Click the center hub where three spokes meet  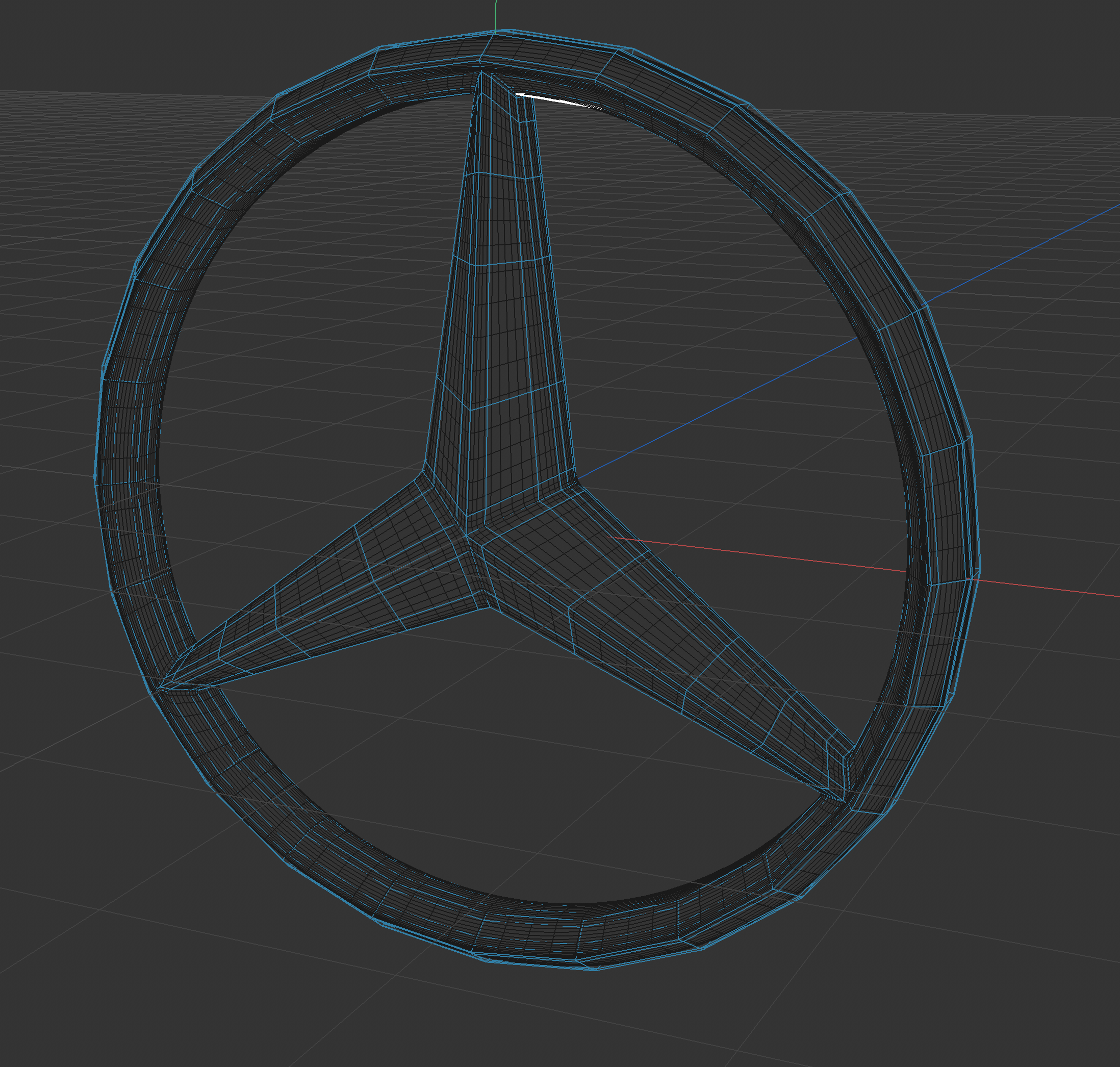pyautogui.click(x=473, y=540)
